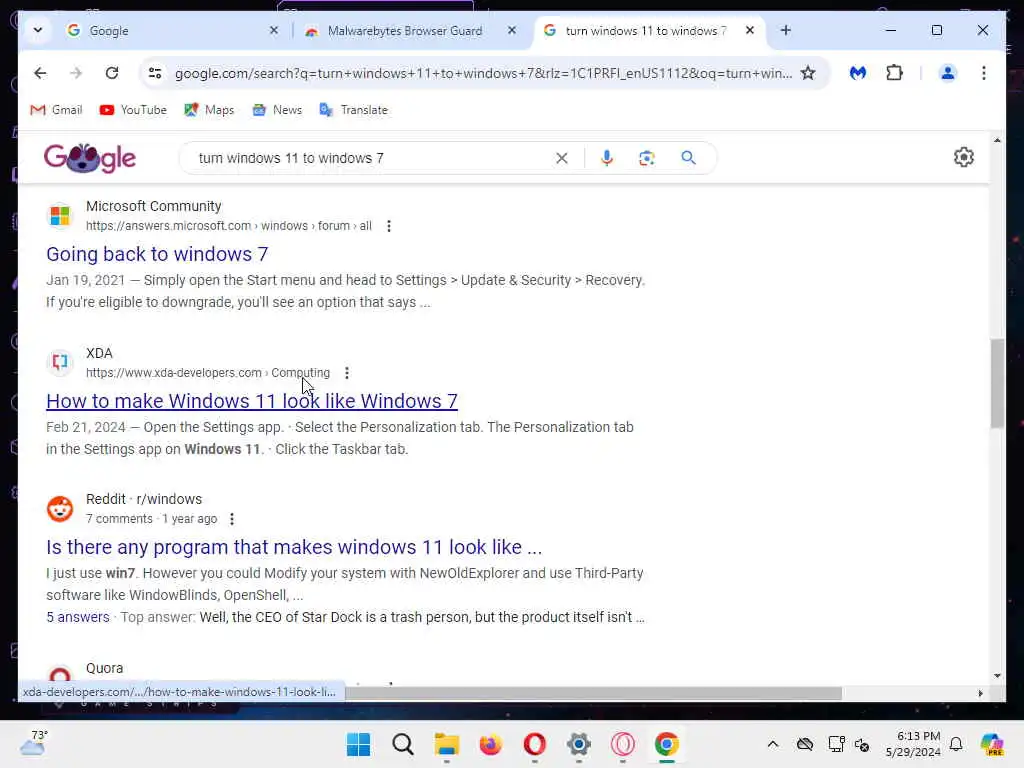Clear the search query with X
Viewport: 1024px width, 768px height.
(x=562, y=158)
